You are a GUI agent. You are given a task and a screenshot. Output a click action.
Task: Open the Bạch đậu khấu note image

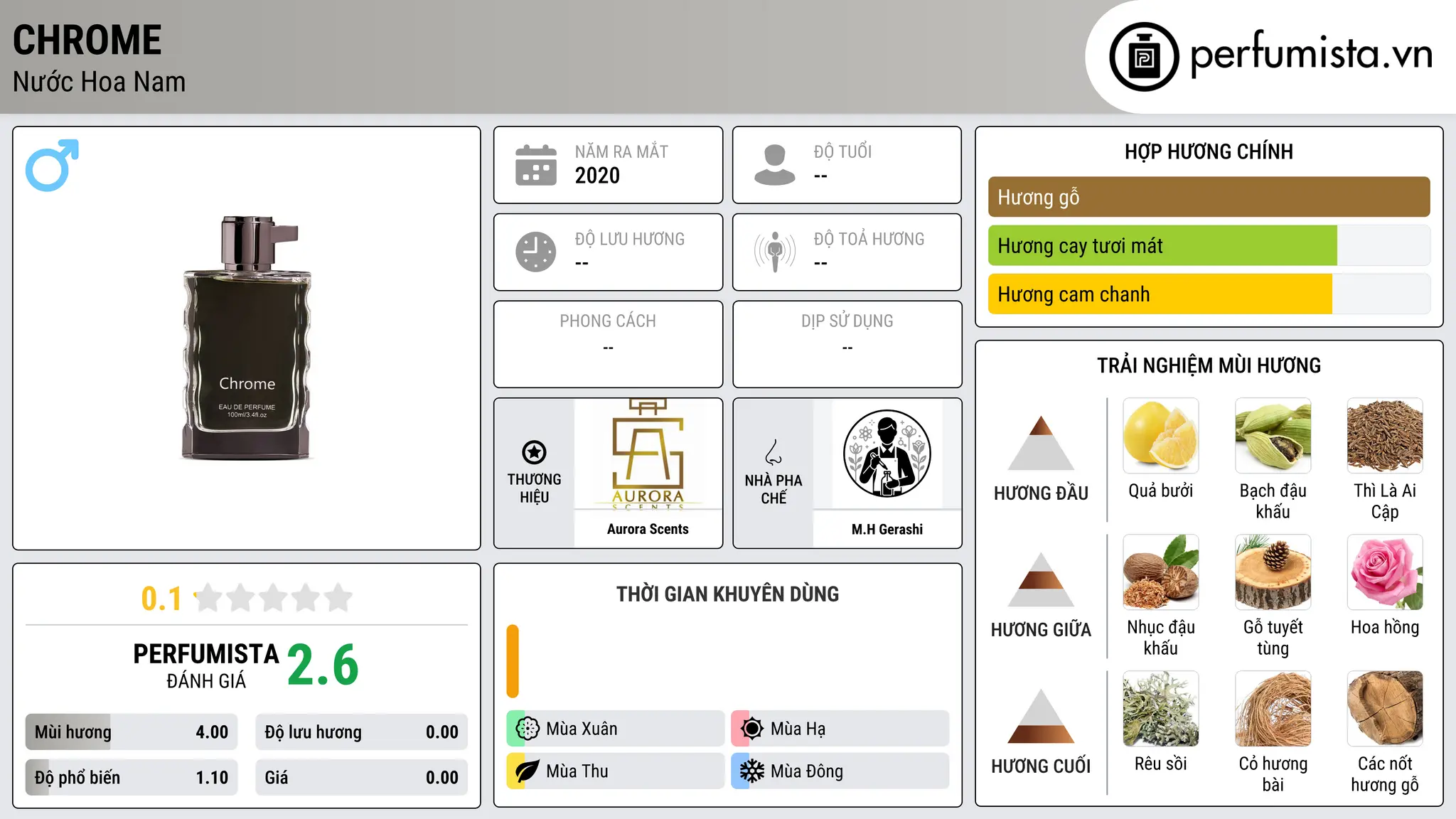point(1273,436)
